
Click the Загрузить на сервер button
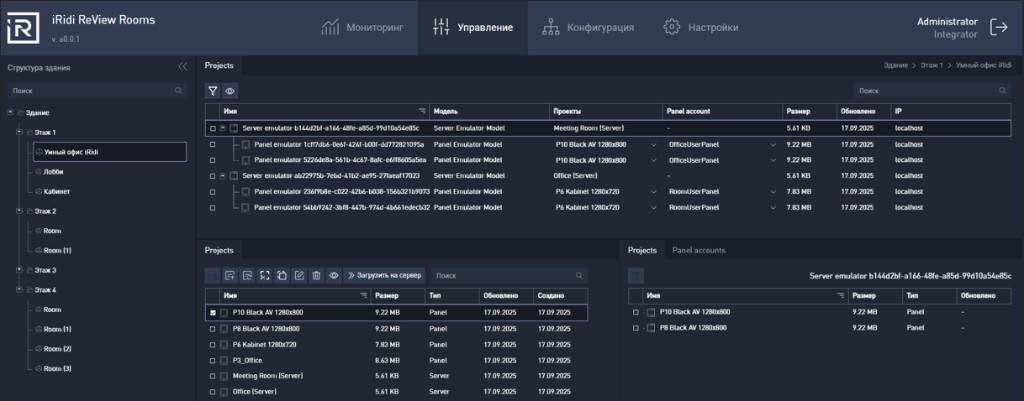click(385, 276)
